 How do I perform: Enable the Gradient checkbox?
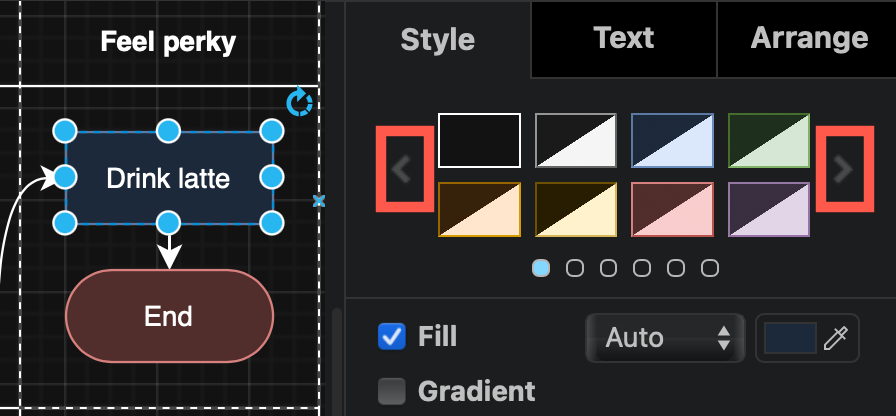[391, 391]
